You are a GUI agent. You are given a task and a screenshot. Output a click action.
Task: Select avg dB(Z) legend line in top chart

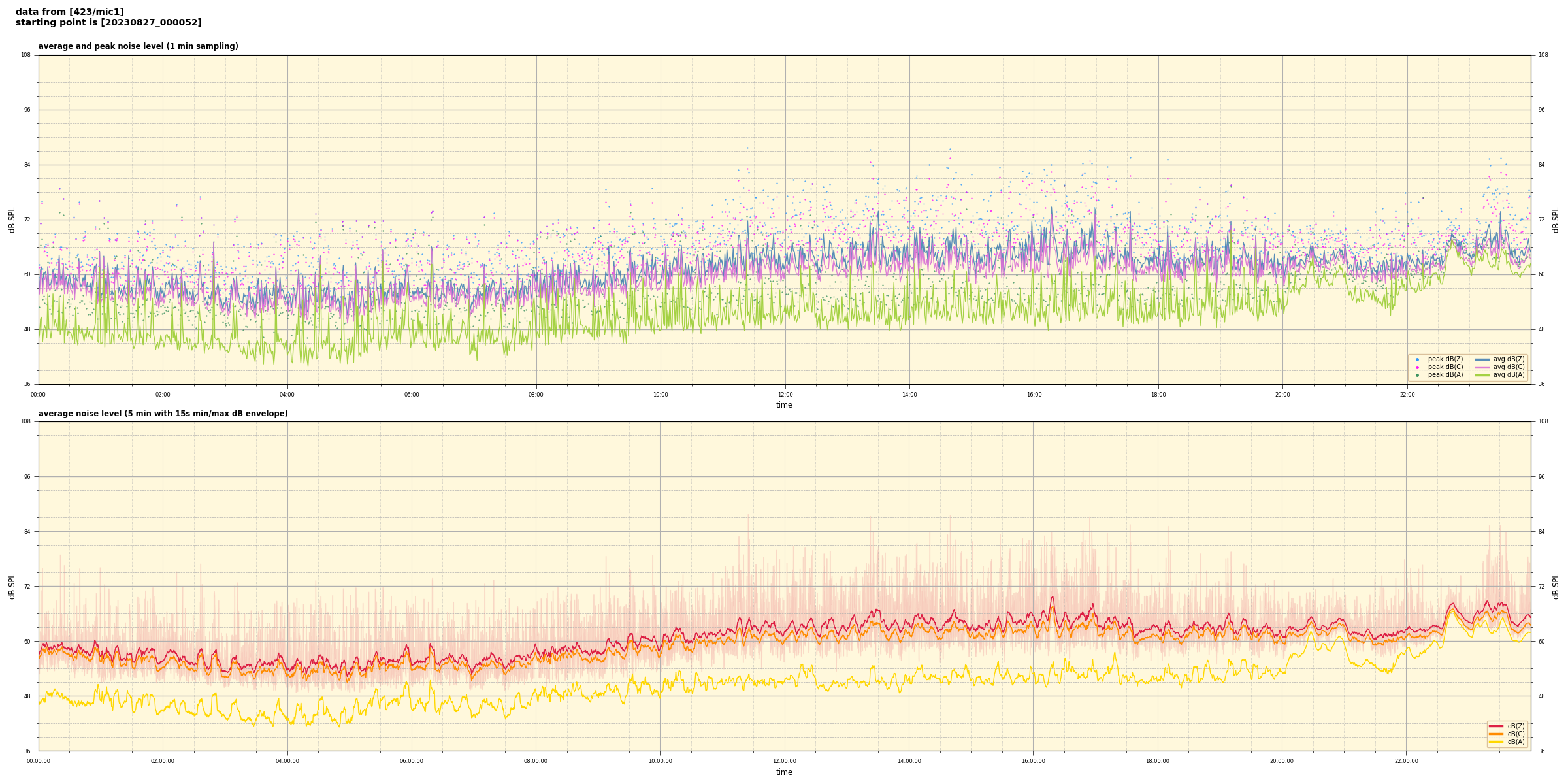(x=1482, y=359)
